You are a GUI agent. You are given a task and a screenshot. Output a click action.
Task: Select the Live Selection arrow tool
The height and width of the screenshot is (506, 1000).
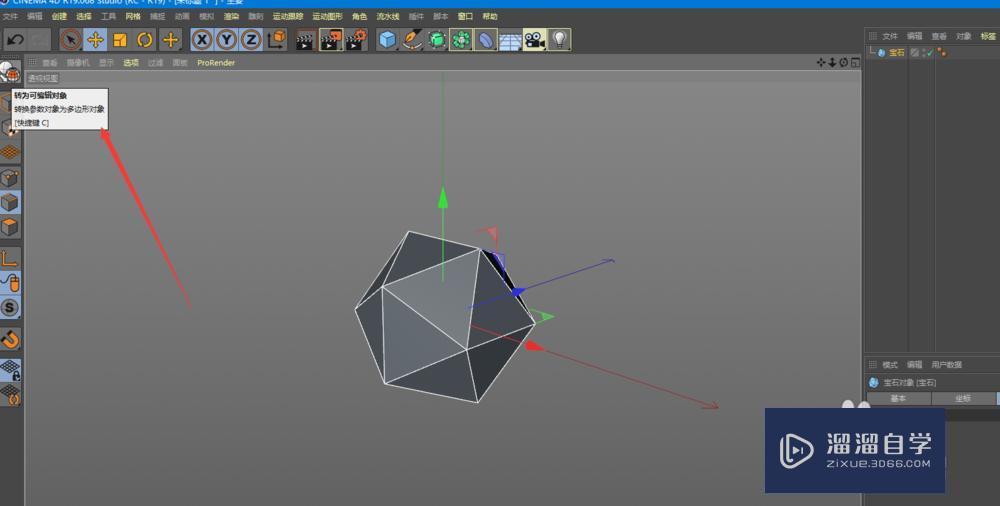[70, 40]
